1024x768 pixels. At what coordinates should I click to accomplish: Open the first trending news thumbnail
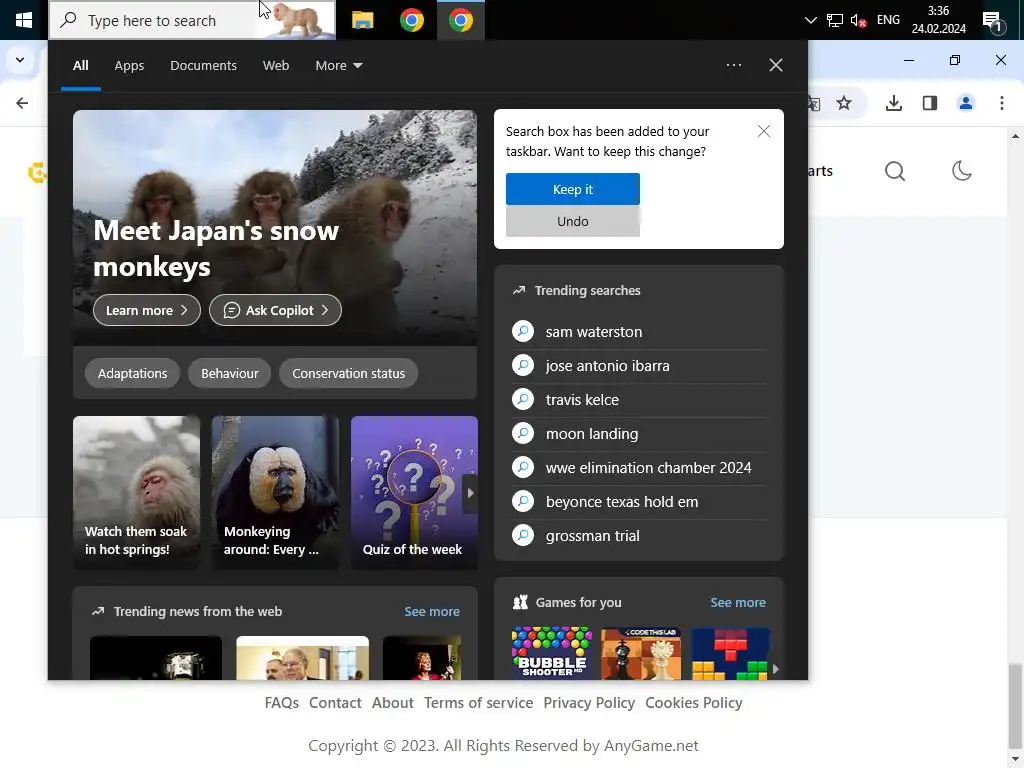click(x=155, y=658)
